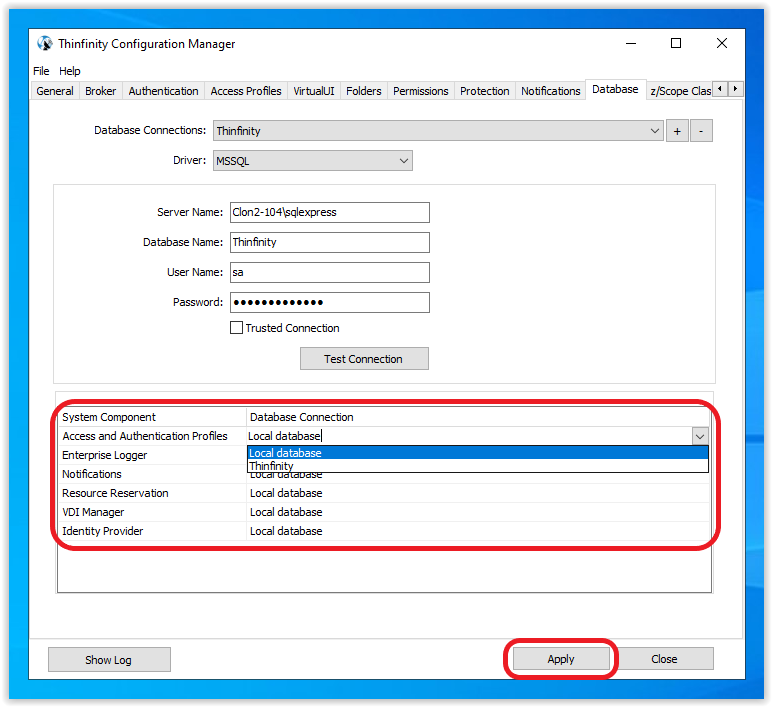Screen dimensions: 772x707
Task: Switch to the z/Scope Classic tab
Action: [x=680, y=91]
